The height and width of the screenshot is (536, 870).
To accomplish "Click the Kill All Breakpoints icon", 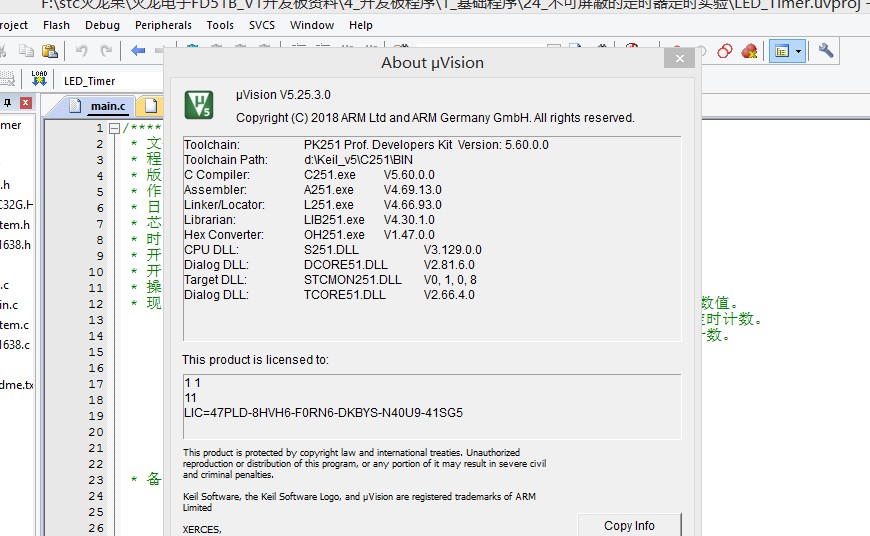I will point(749,51).
